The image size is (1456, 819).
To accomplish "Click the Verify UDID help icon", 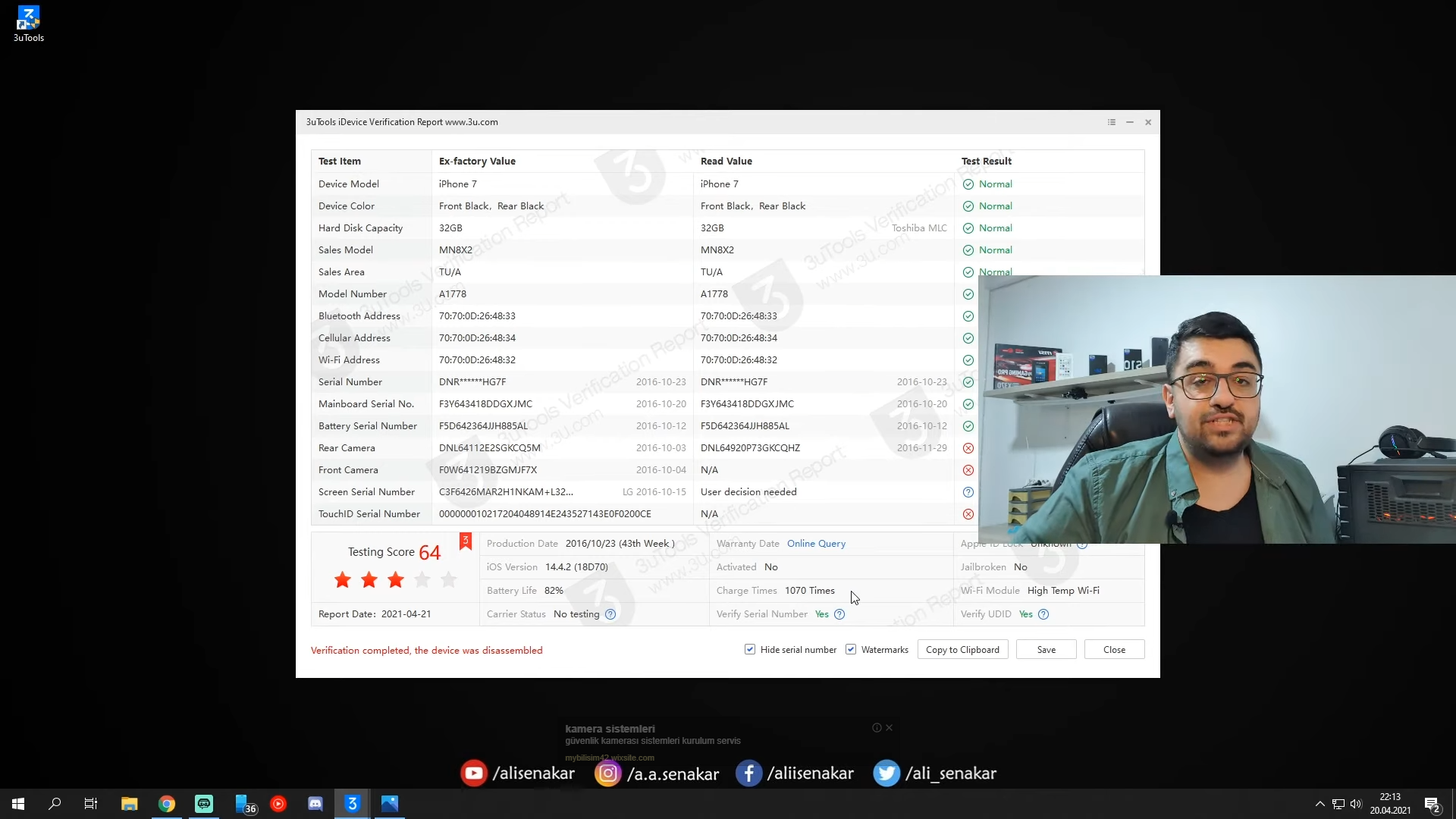I will click(x=1043, y=614).
